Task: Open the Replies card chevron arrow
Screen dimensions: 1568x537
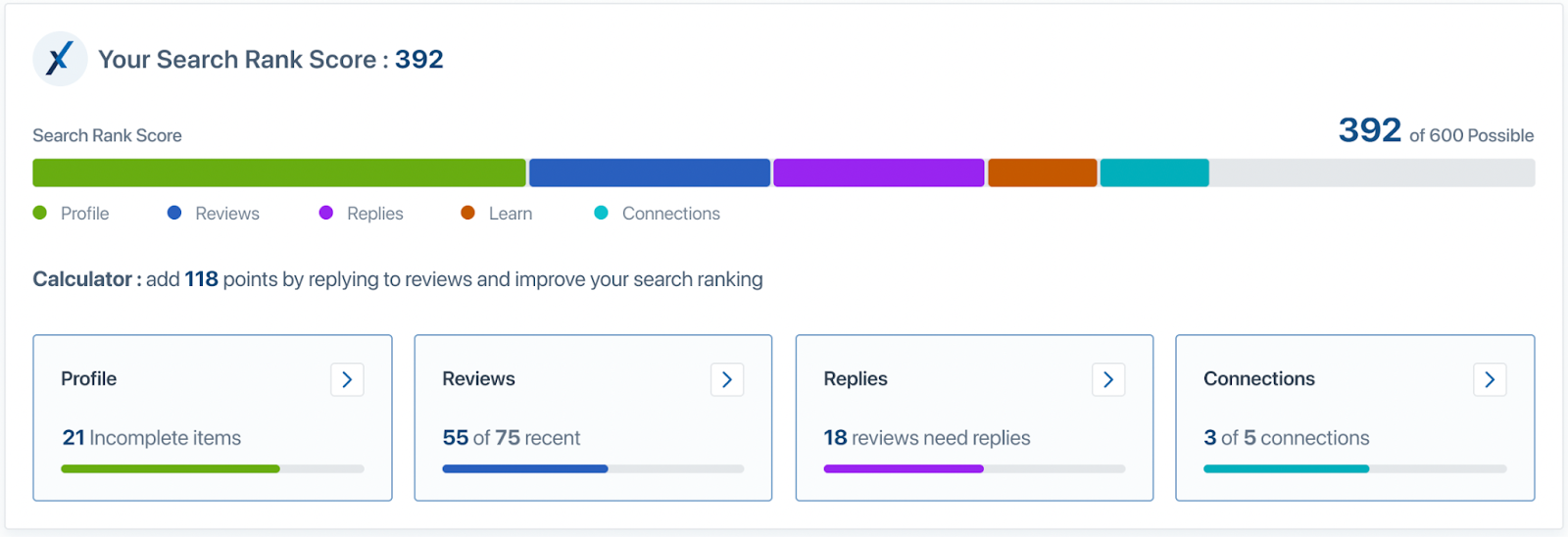Action: [x=1108, y=380]
